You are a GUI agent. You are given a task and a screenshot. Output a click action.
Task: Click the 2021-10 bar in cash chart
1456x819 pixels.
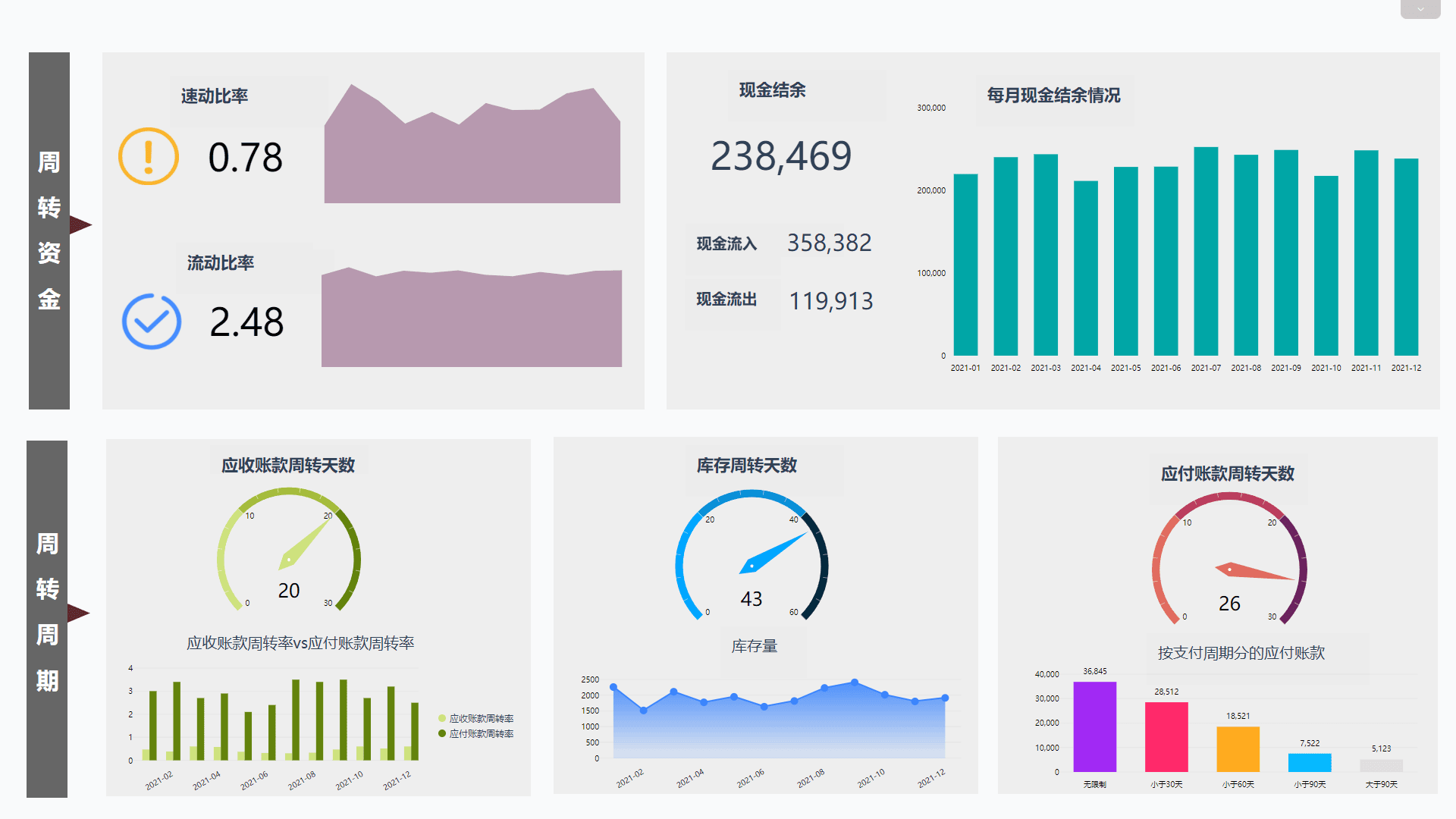point(1326,265)
